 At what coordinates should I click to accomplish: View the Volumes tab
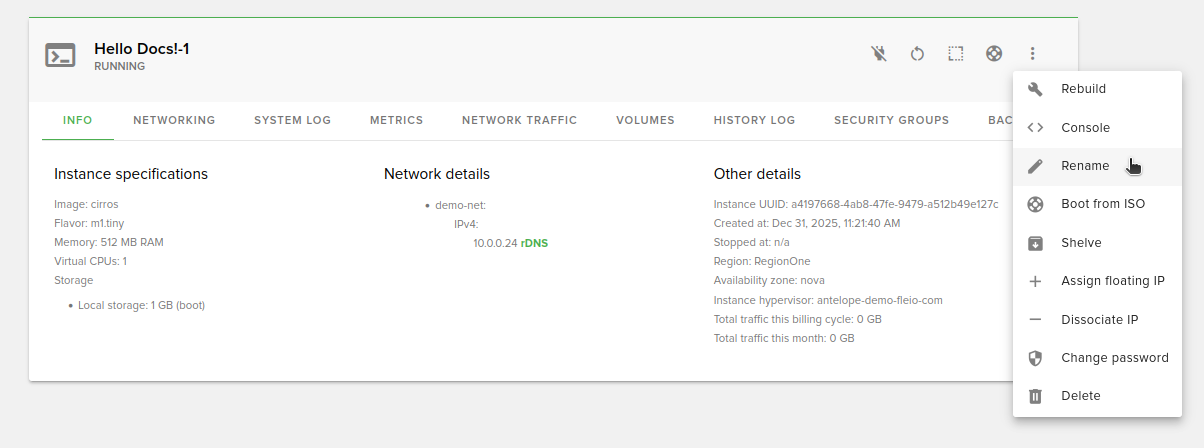[645, 120]
